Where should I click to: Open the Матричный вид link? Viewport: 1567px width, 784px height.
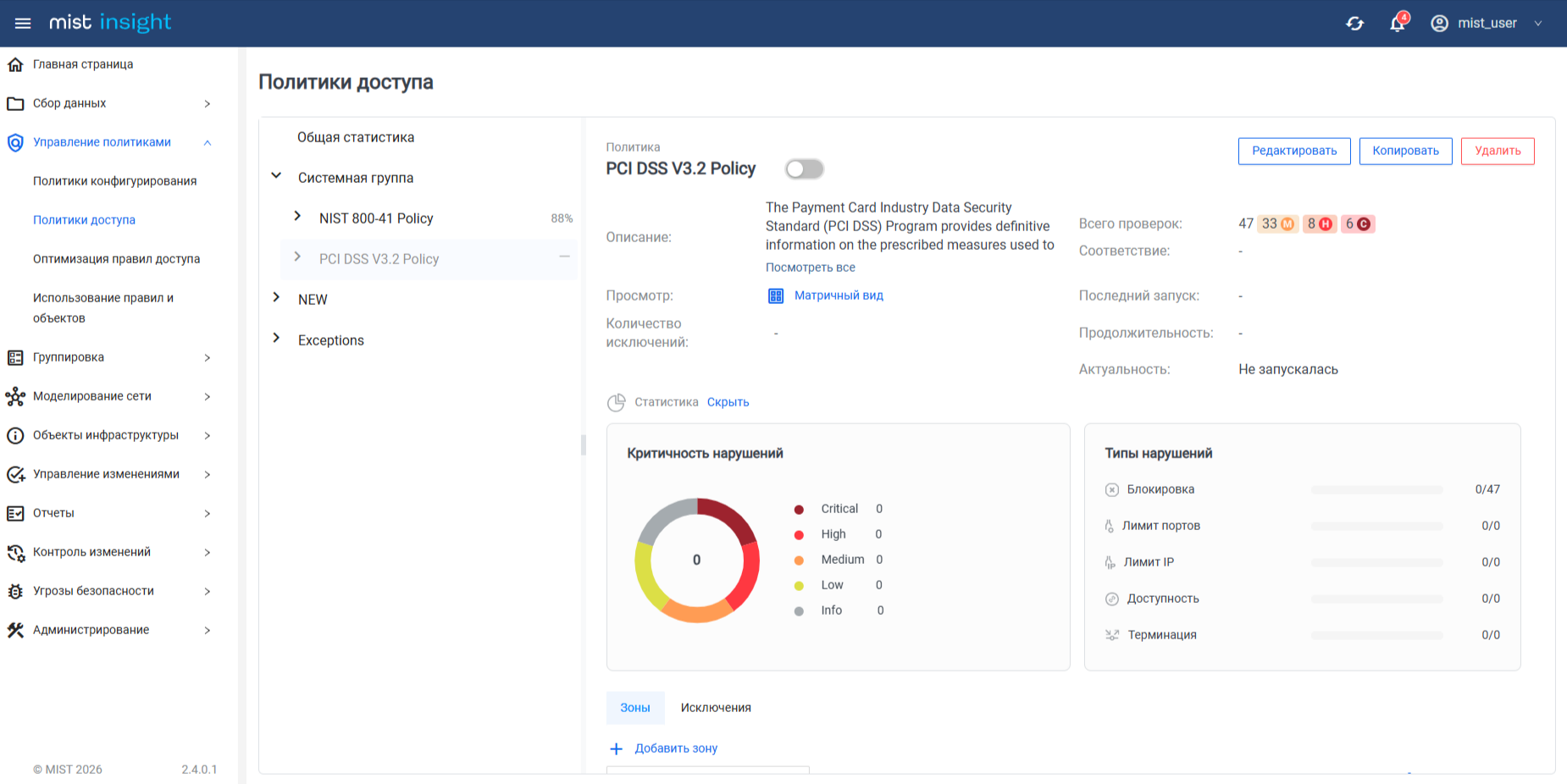[x=839, y=295]
